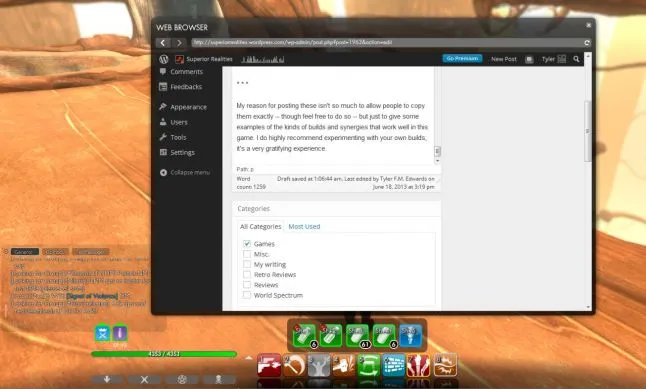646x389 pixels.
Task: Click the browser back arrow button
Action: (x=163, y=43)
